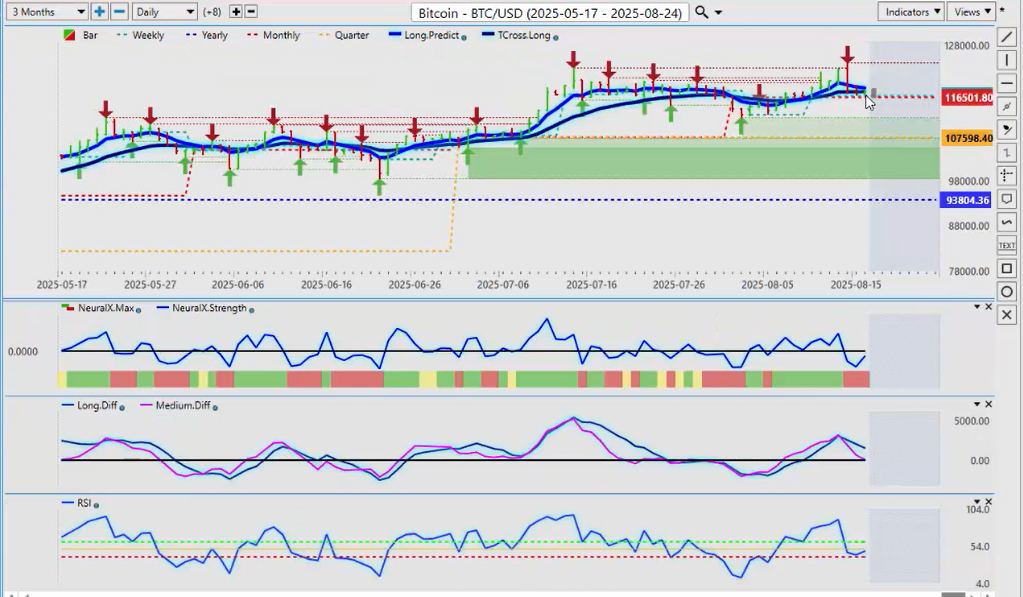Open the Daily interval dropdown

point(164,12)
